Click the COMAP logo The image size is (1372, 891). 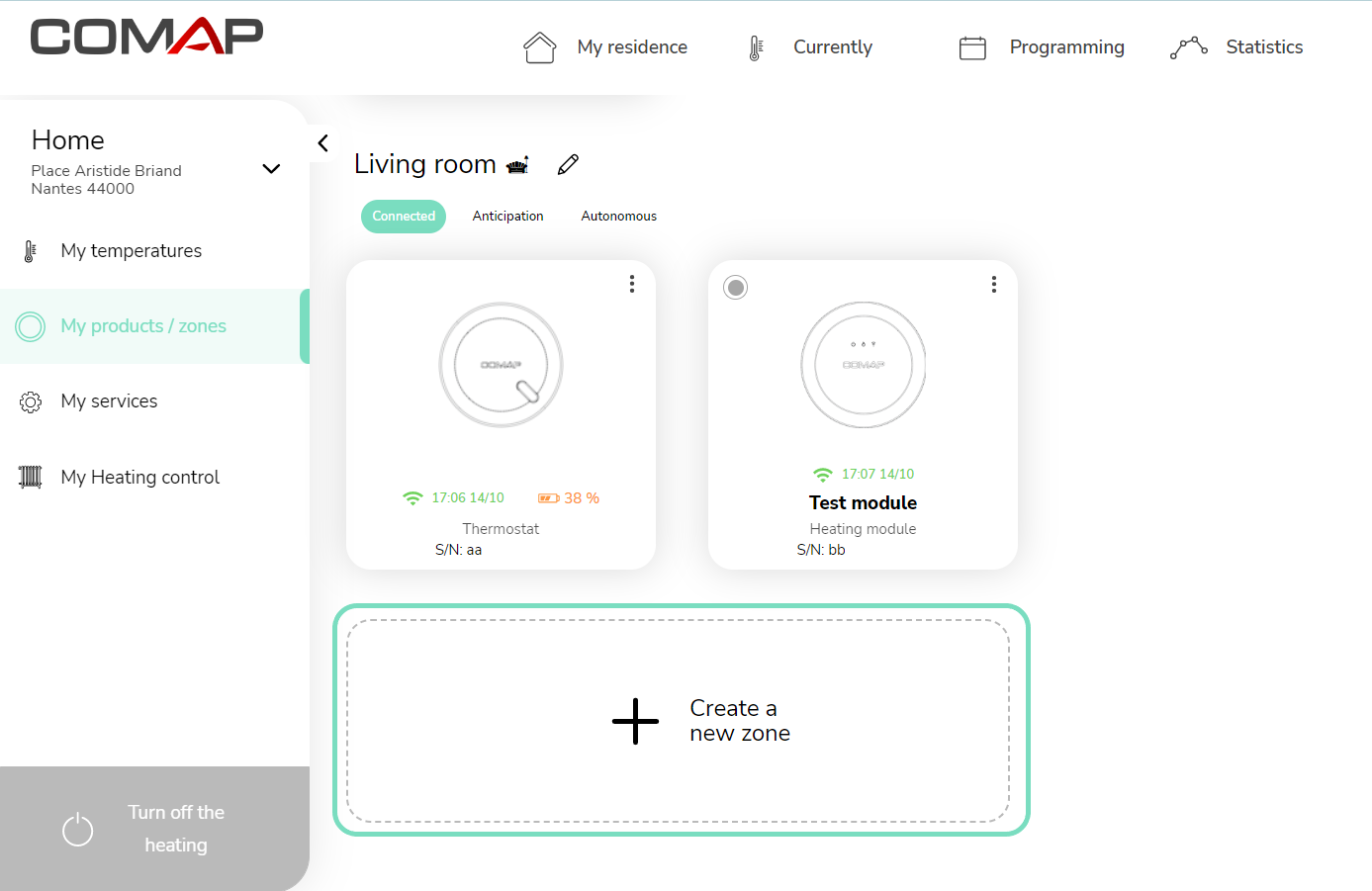pos(146,37)
